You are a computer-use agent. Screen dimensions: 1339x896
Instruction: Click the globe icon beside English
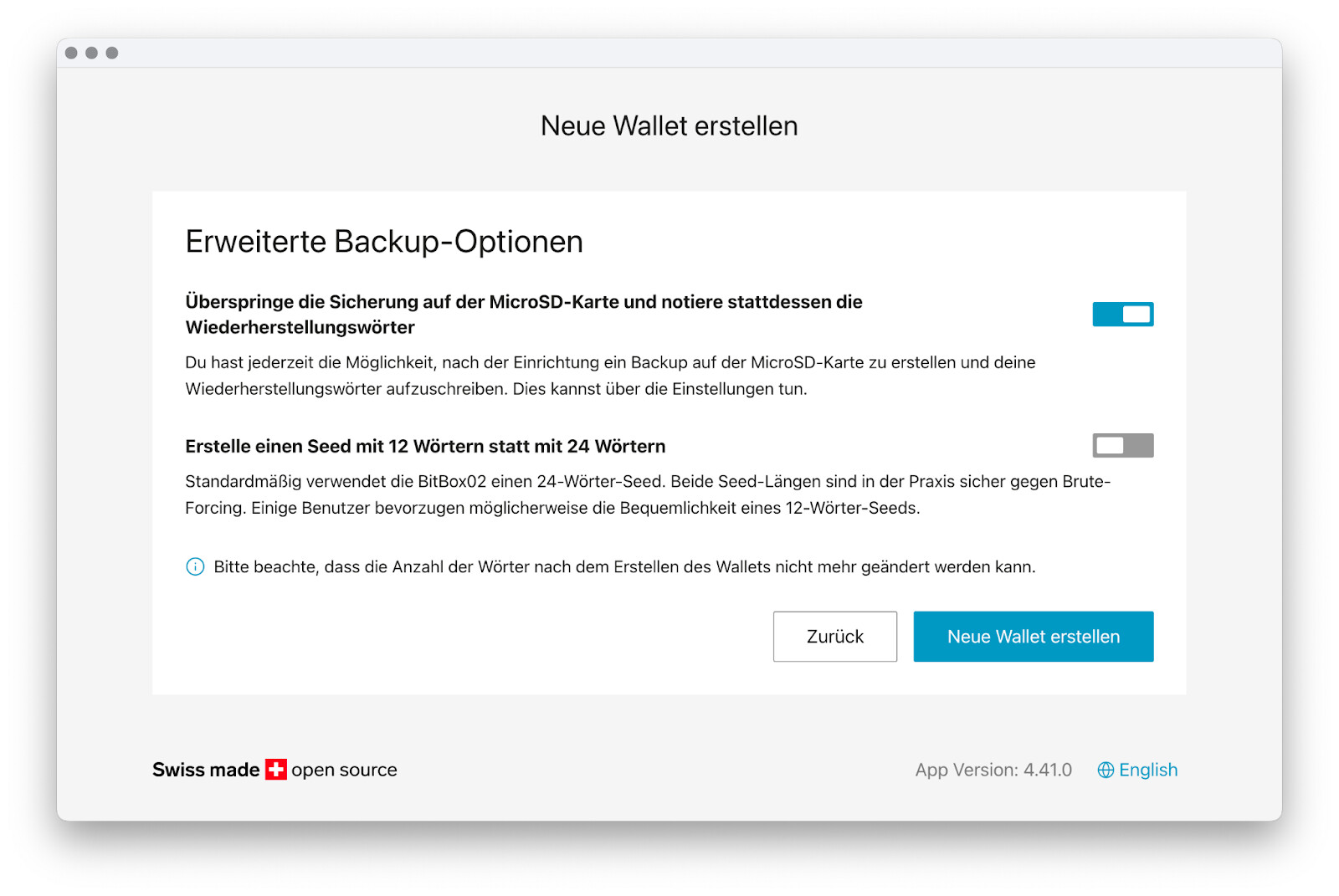[1106, 770]
